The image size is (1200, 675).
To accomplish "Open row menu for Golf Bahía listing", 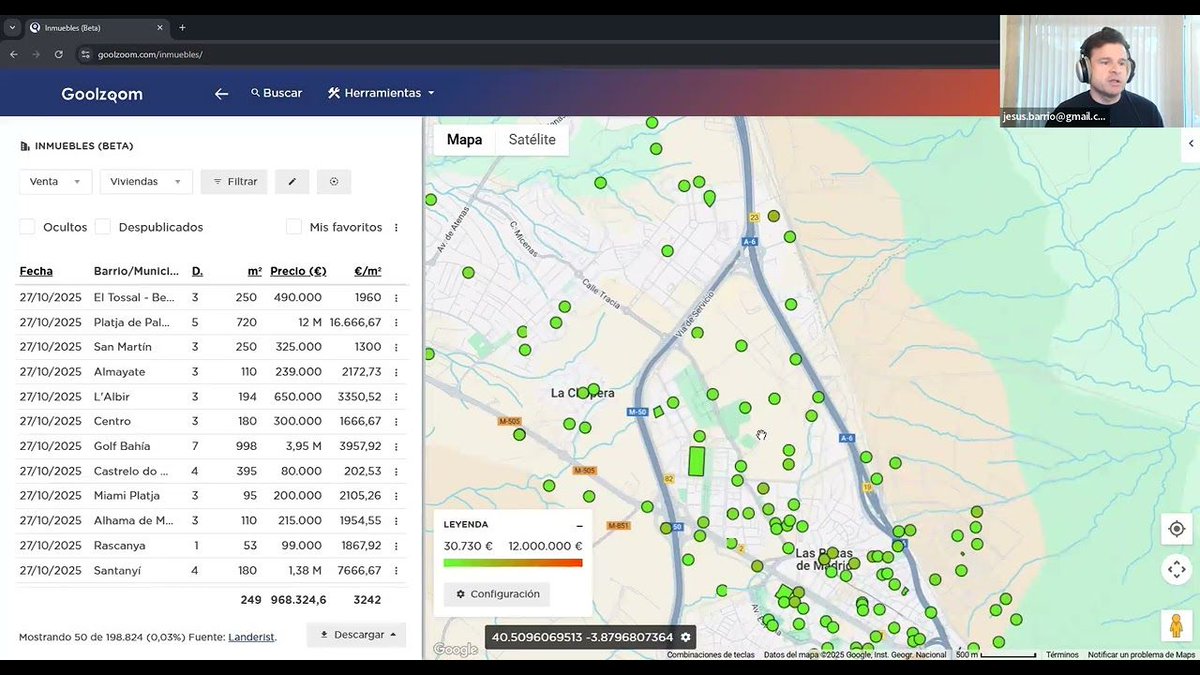I will point(396,446).
